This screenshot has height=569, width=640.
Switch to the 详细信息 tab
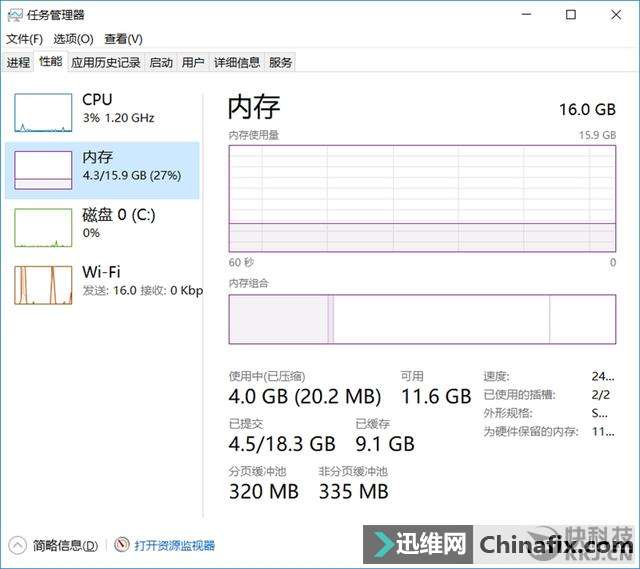(x=237, y=62)
